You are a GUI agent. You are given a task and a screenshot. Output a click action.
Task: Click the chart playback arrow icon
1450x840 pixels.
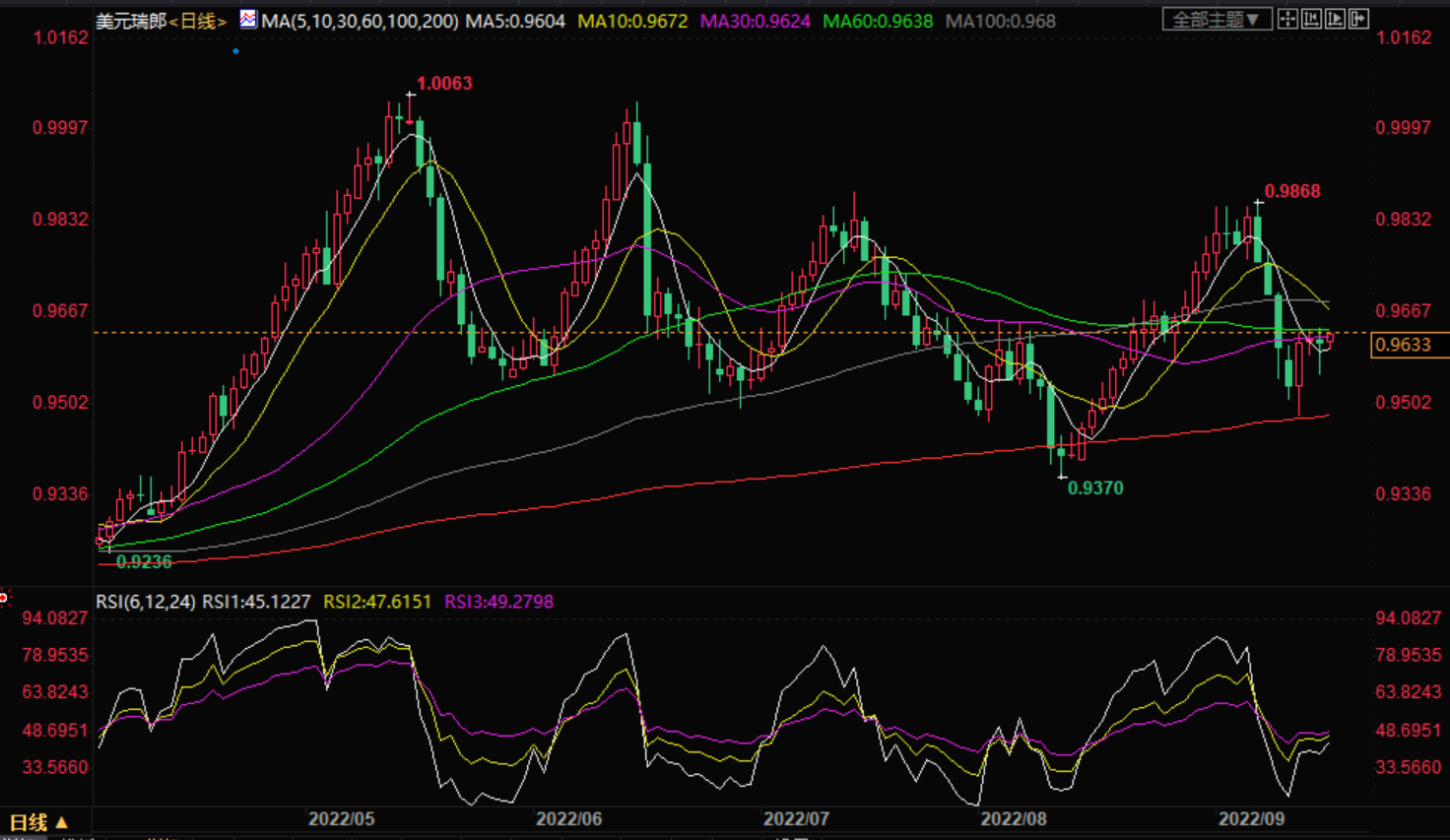coord(1335,19)
